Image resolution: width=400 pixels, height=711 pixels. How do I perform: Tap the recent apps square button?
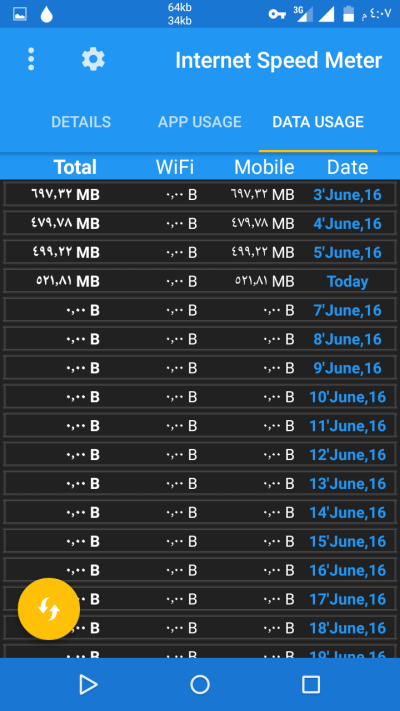[x=311, y=684]
